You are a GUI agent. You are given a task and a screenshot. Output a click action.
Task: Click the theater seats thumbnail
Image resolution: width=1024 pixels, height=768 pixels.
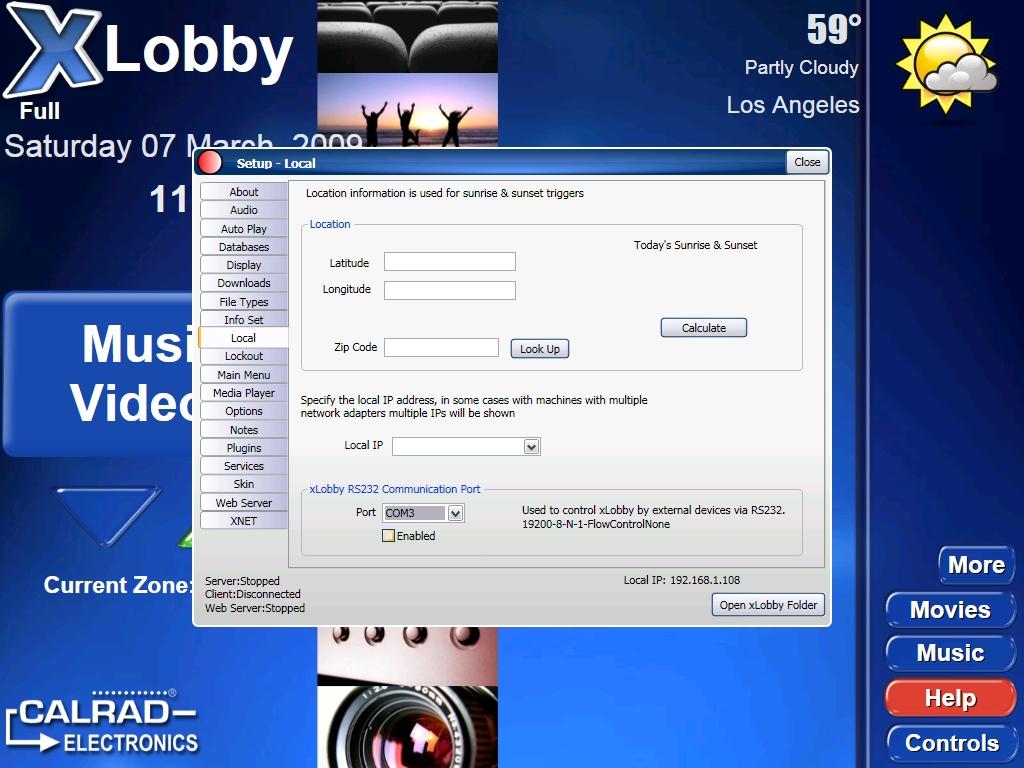click(x=408, y=36)
